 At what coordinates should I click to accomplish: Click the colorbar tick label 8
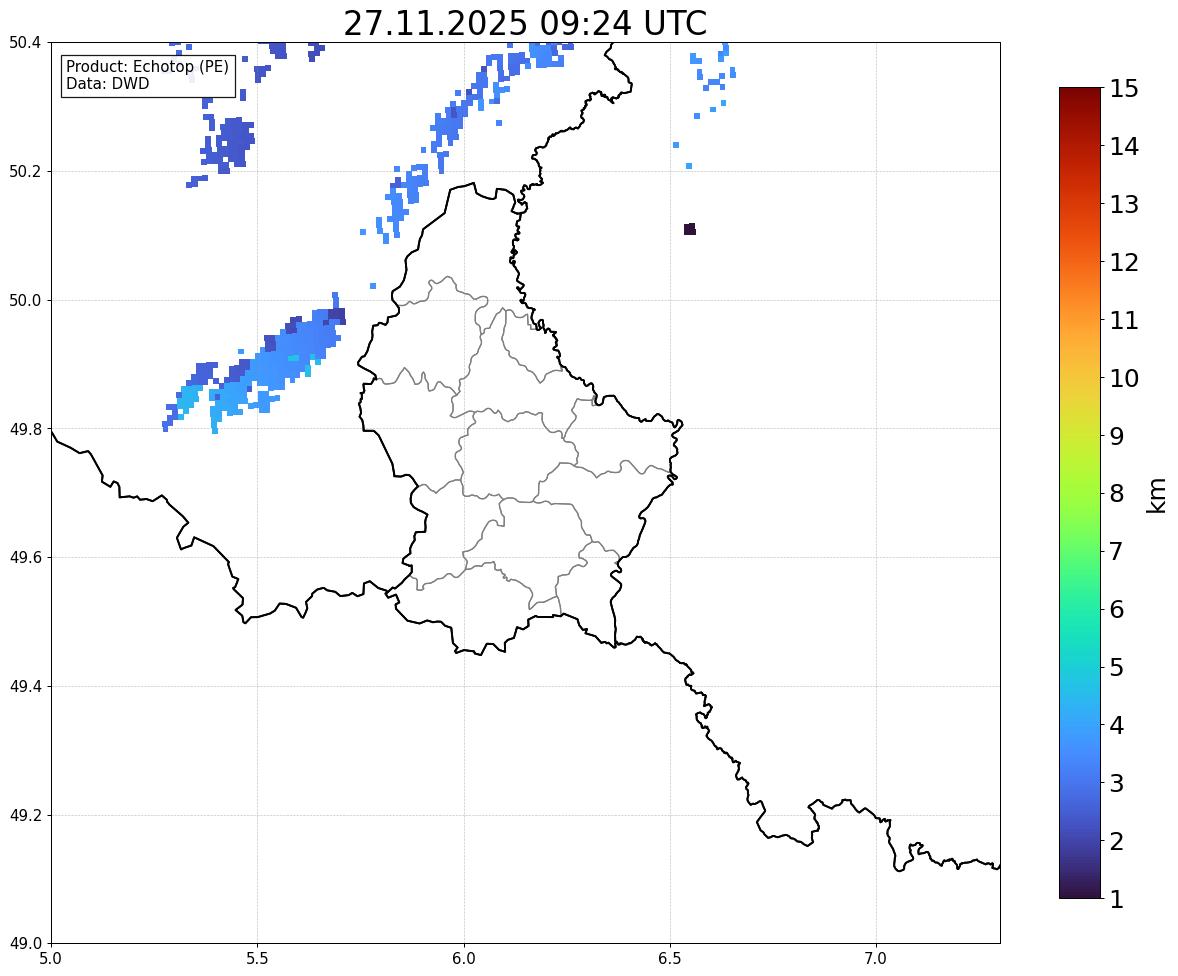pos(1117,494)
